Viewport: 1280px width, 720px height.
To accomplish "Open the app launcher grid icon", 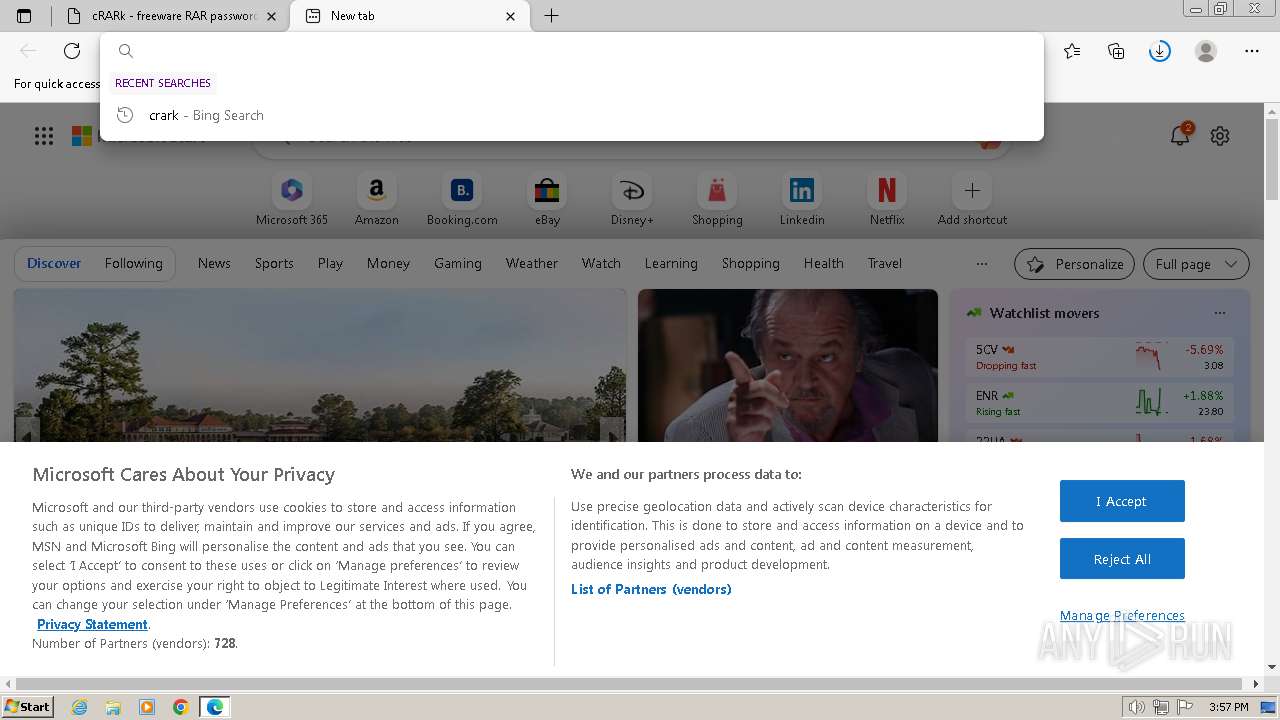I will (44, 136).
